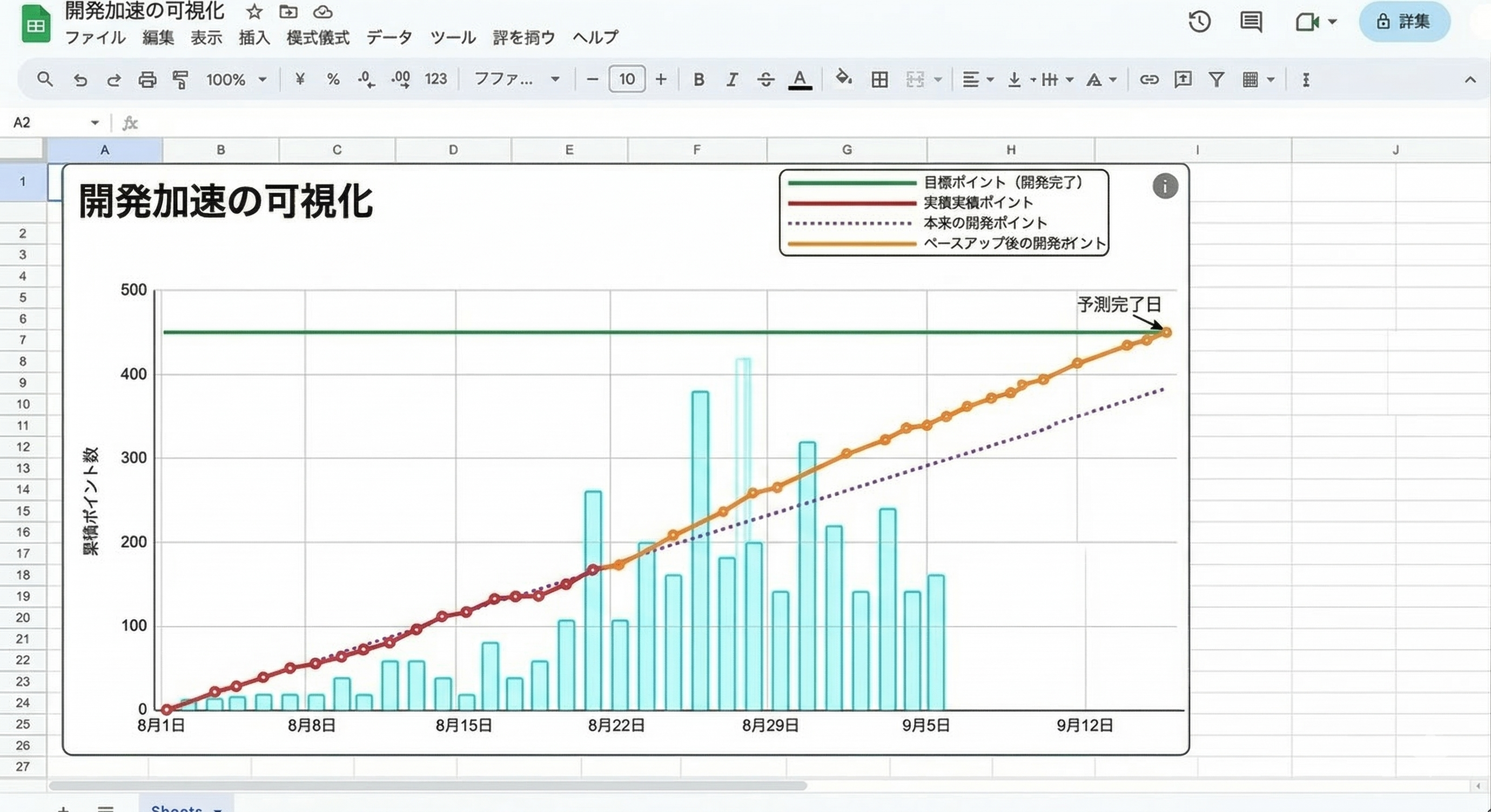1491x812 pixels.
Task: Open the text color picker
Action: pos(800,79)
